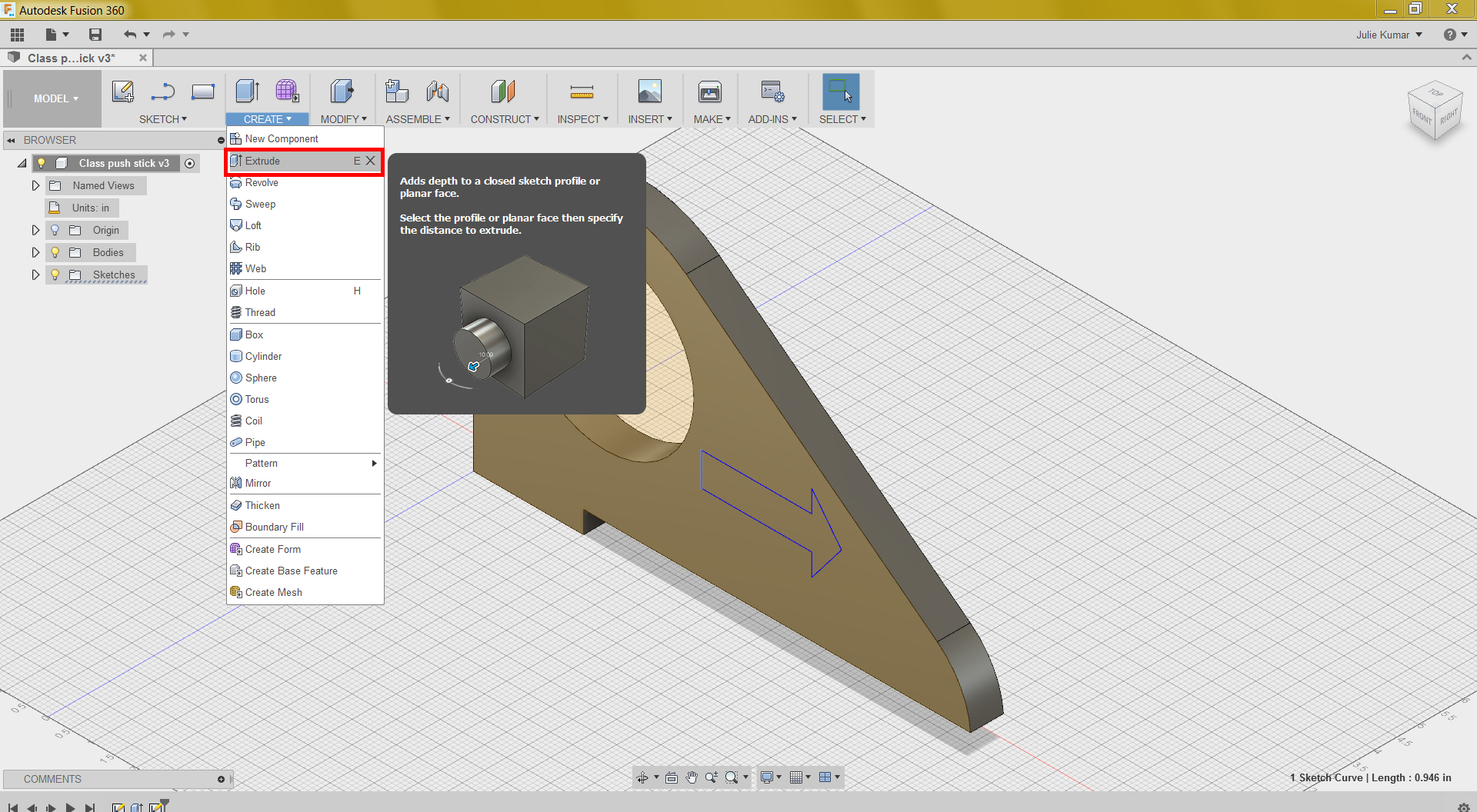Select the sketch Line tool icon

tap(163, 92)
